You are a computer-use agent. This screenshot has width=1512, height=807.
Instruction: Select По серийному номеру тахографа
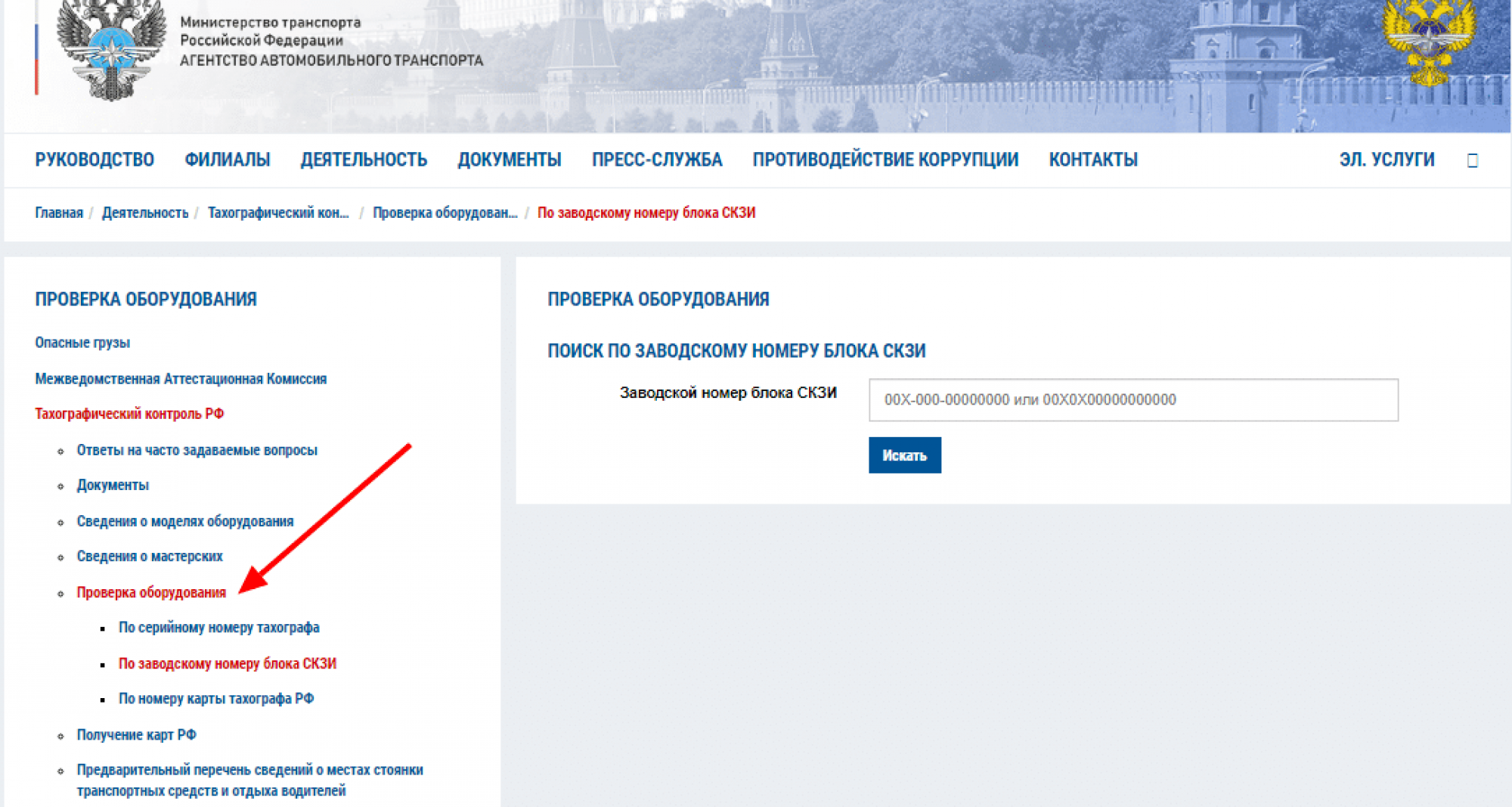218,628
